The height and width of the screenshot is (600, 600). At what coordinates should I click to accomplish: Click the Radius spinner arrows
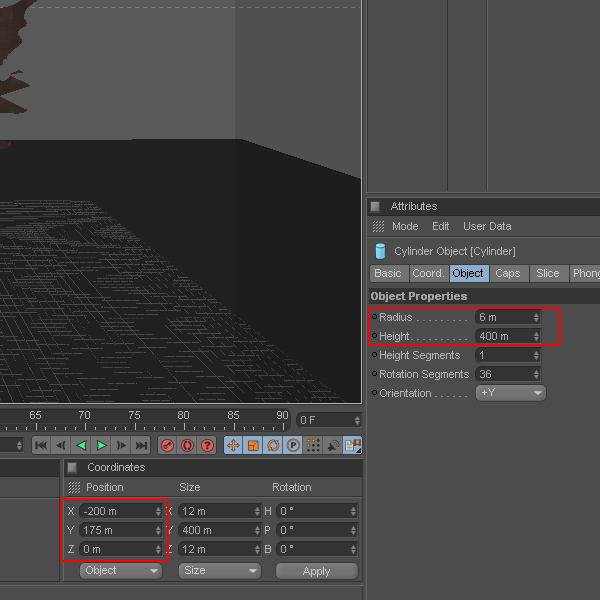536,317
